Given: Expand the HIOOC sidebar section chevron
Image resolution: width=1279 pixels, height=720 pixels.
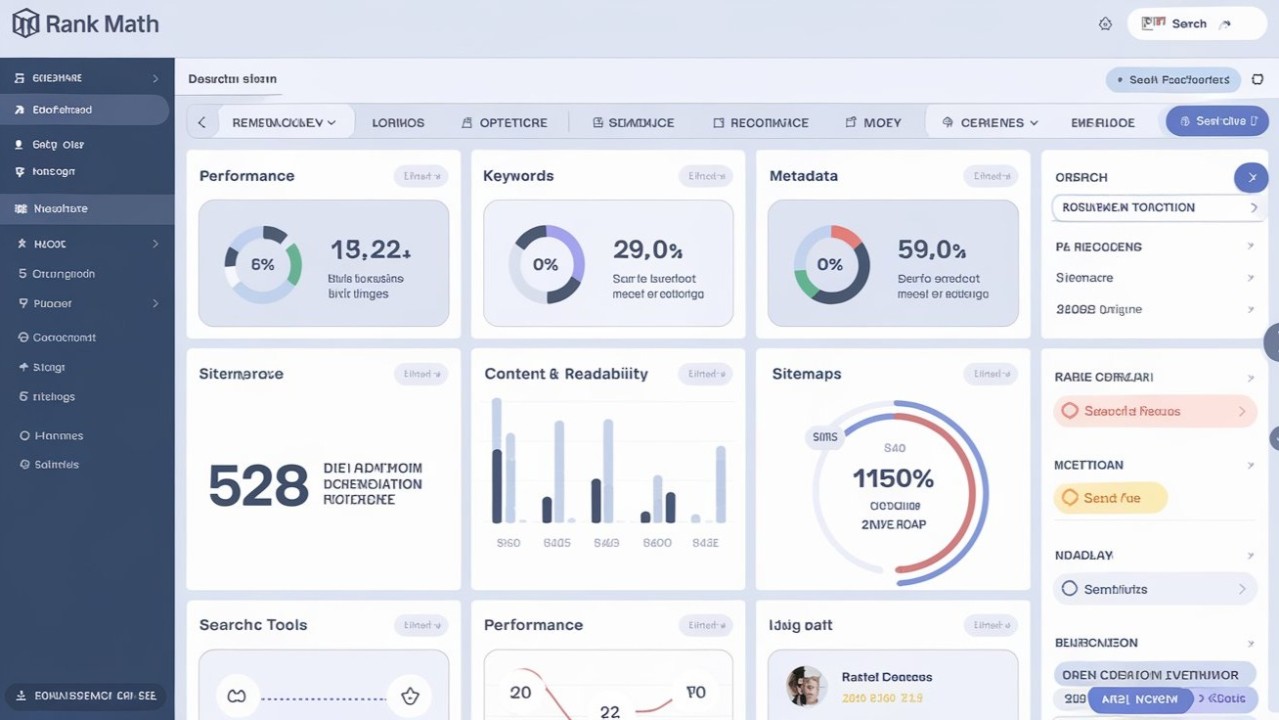Looking at the screenshot, I should pyautogui.click(x=155, y=244).
